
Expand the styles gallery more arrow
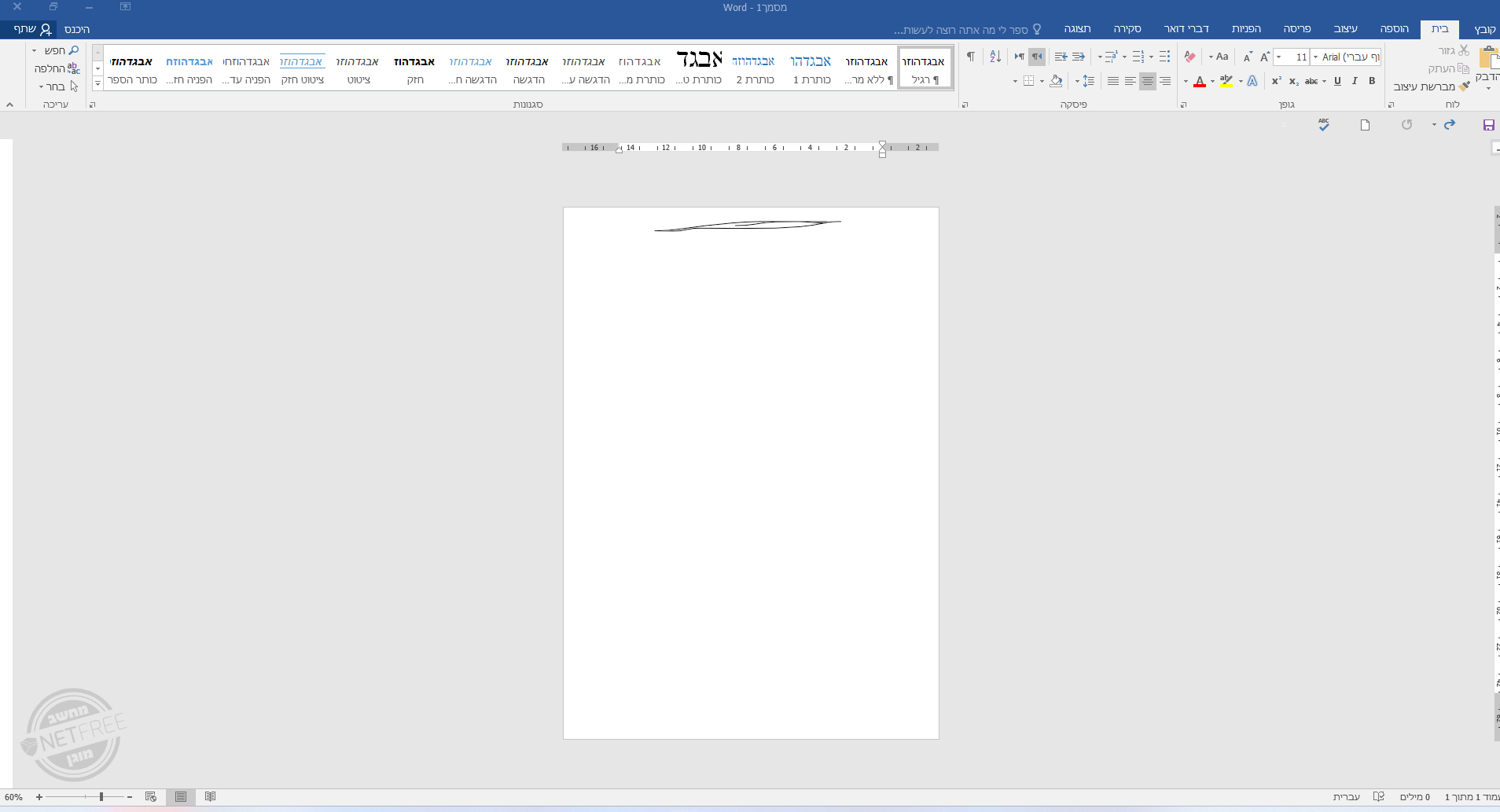point(97,83)
